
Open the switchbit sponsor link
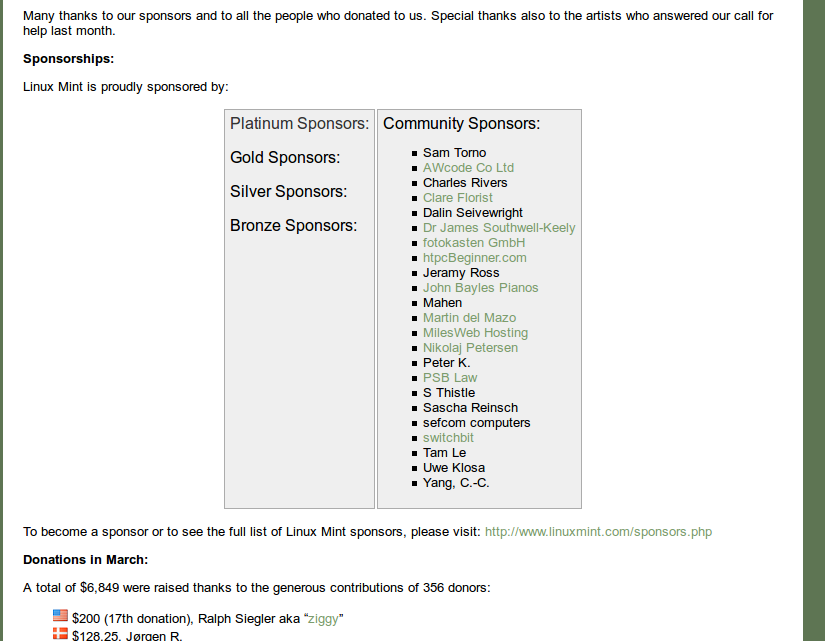click(x=448, y=438)
